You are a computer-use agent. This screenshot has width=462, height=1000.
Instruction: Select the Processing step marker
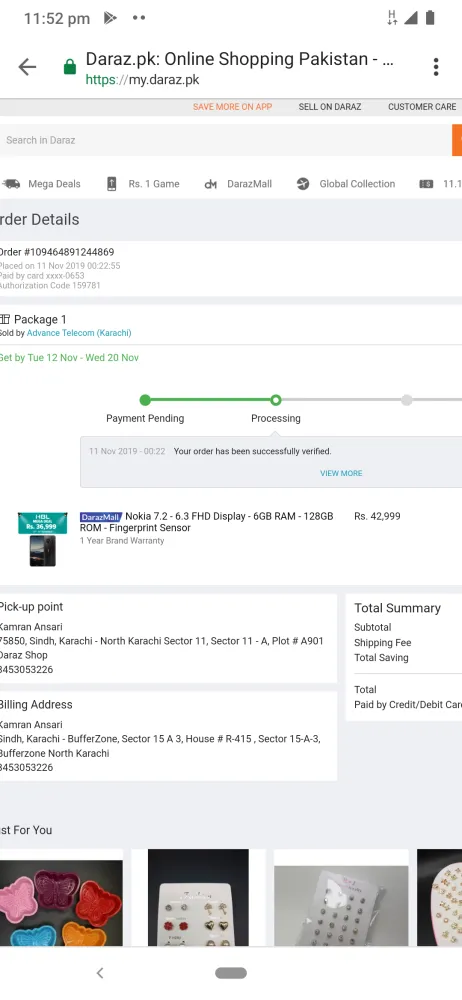[276, 400]
